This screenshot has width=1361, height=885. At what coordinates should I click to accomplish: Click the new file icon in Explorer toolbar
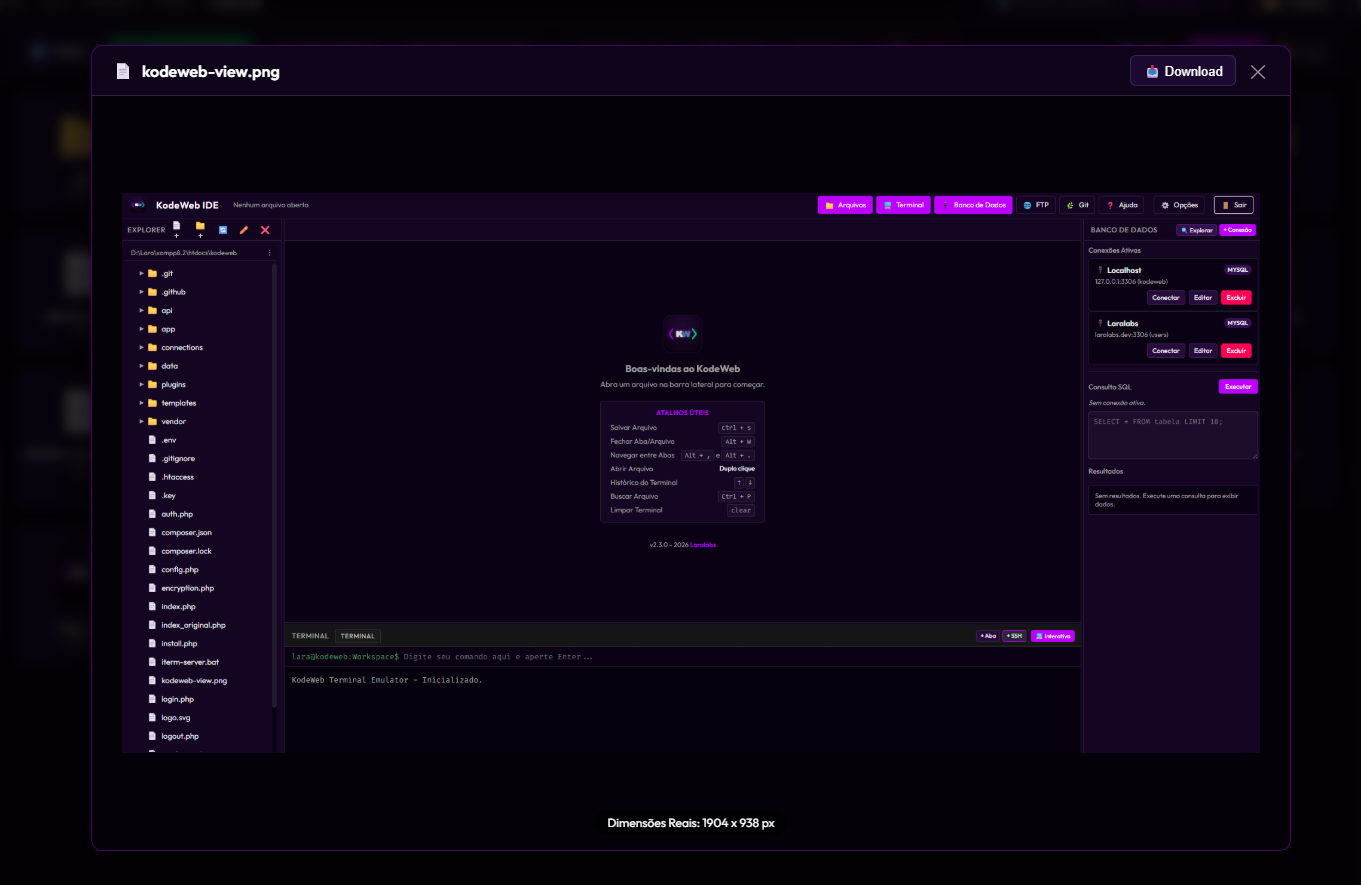177,229
